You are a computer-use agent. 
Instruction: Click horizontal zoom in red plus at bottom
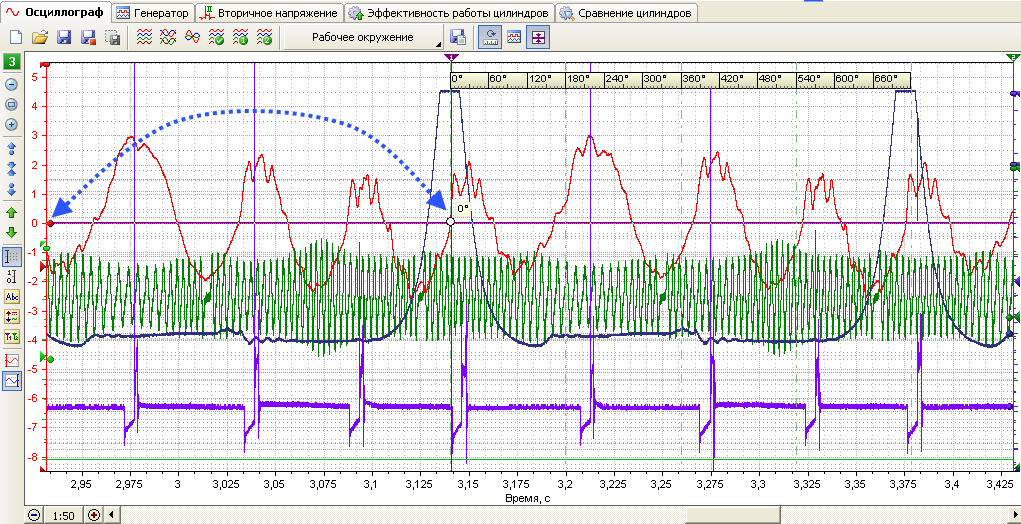tap(94, 515)
